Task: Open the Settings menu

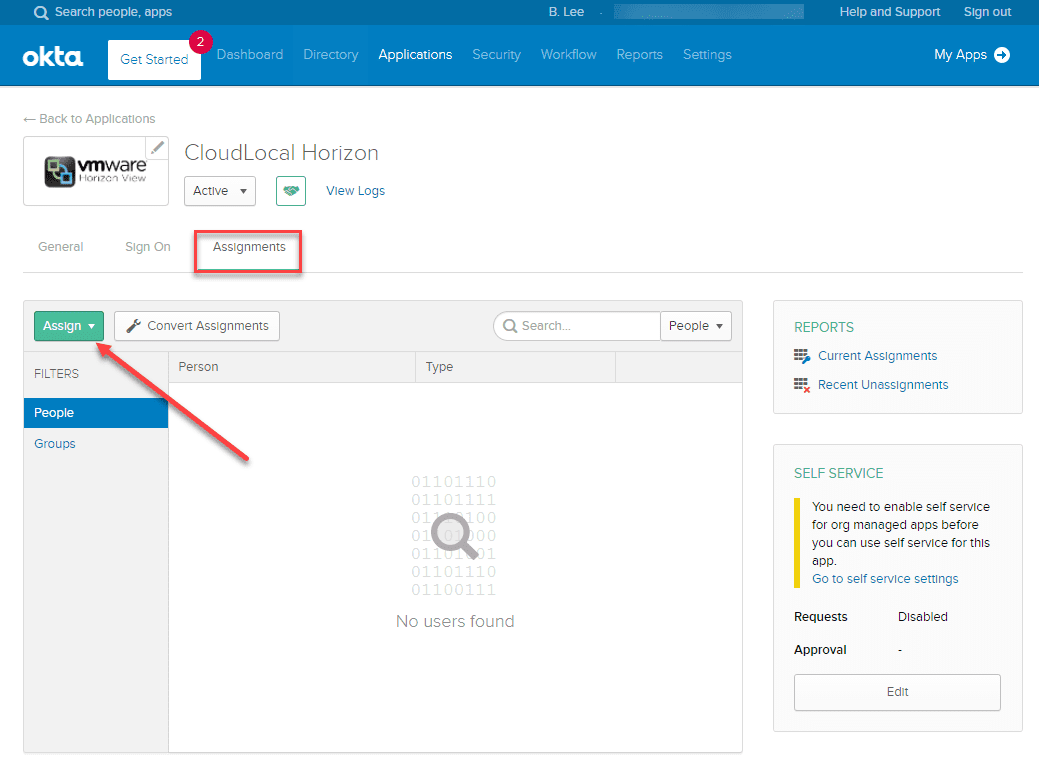Action: (x=707, y=55)
